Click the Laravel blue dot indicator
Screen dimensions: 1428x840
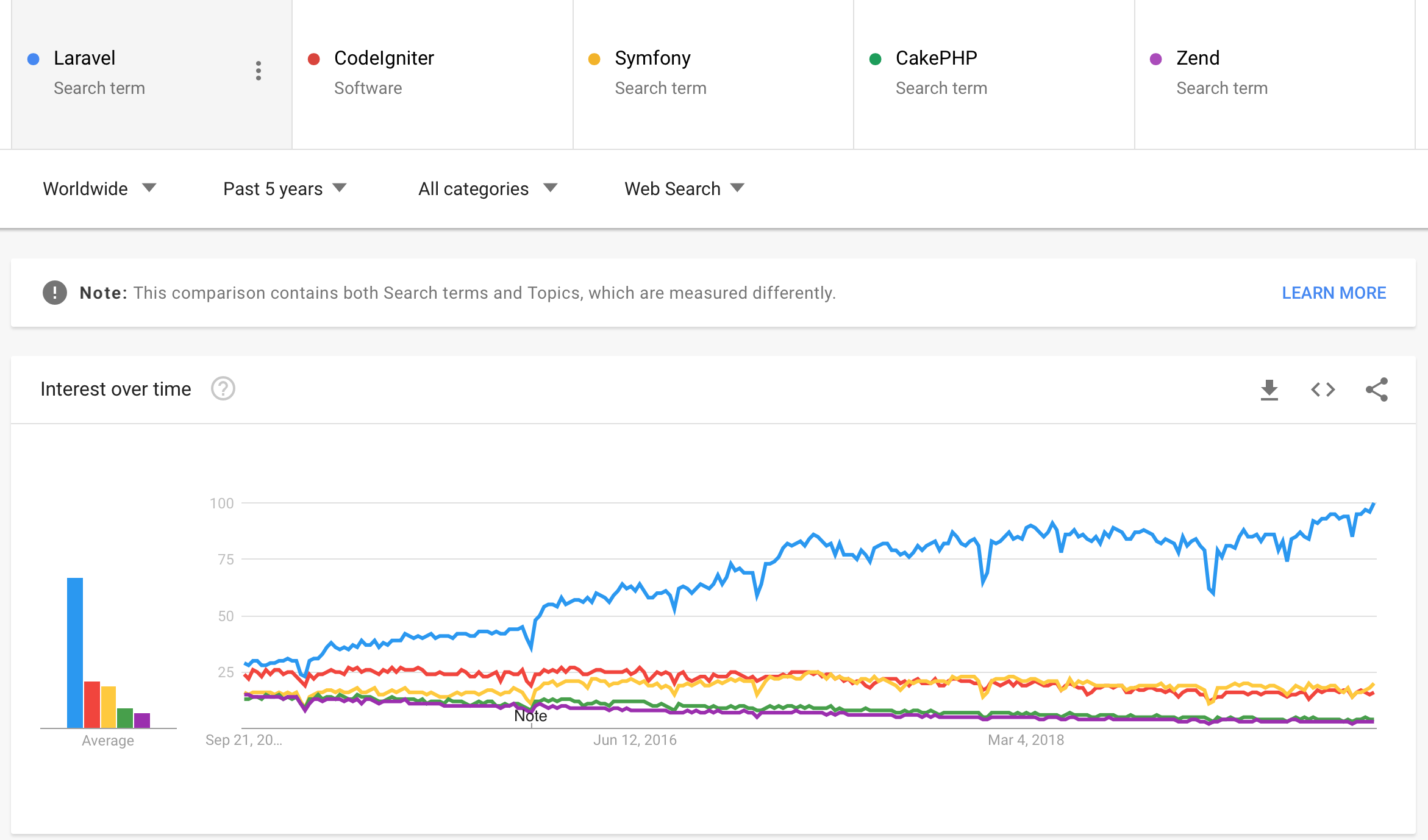[x=34, y=59]
